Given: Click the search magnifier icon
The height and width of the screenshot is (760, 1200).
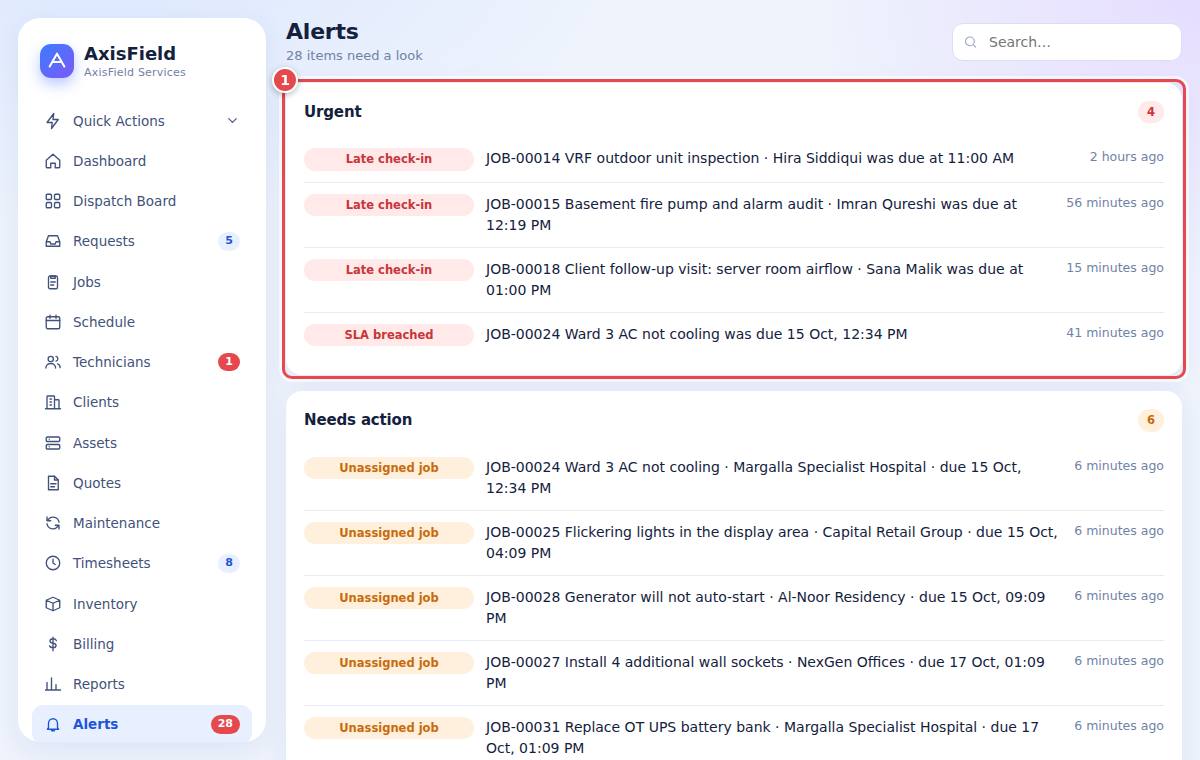Looking at the screenshot, I should [971, 42].
